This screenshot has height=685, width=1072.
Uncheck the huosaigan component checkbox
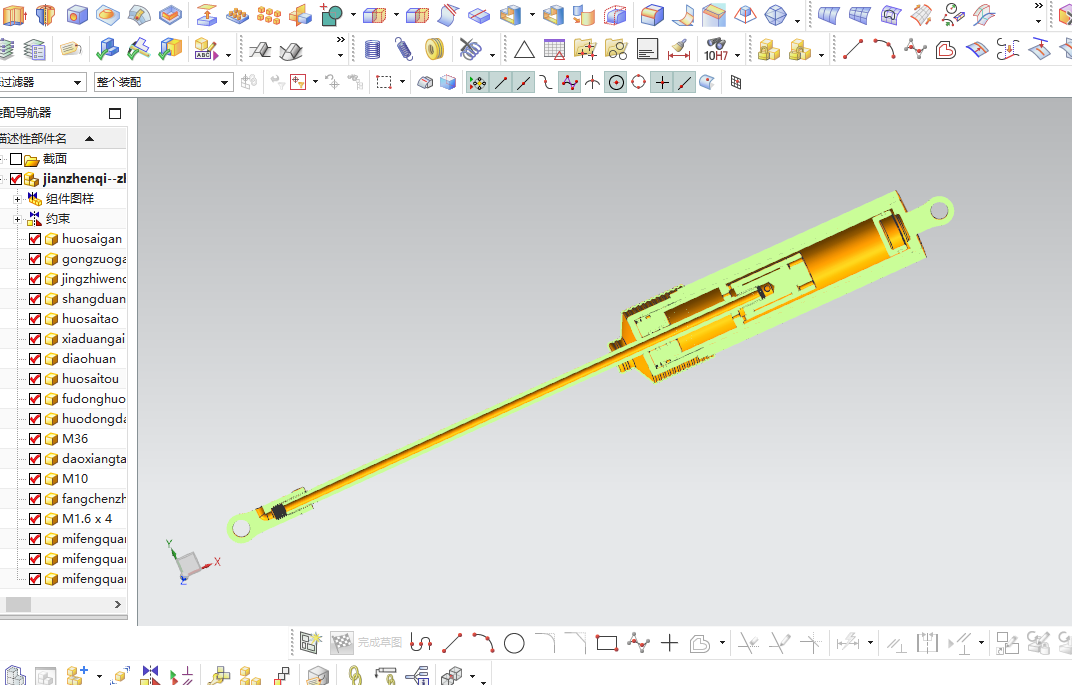(x=35, y=239)
